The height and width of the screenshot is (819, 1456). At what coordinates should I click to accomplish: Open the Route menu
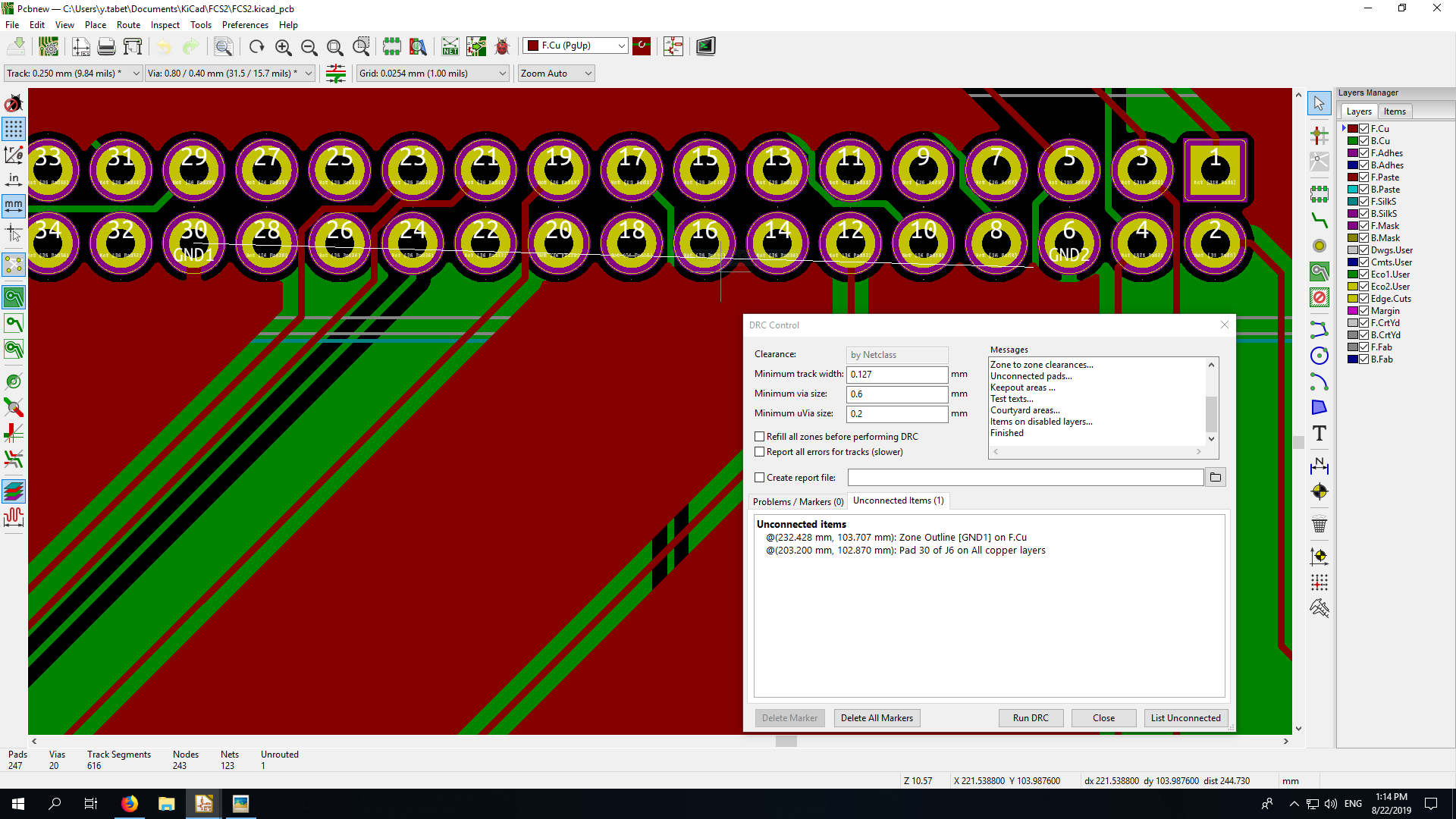click(128, 25)
